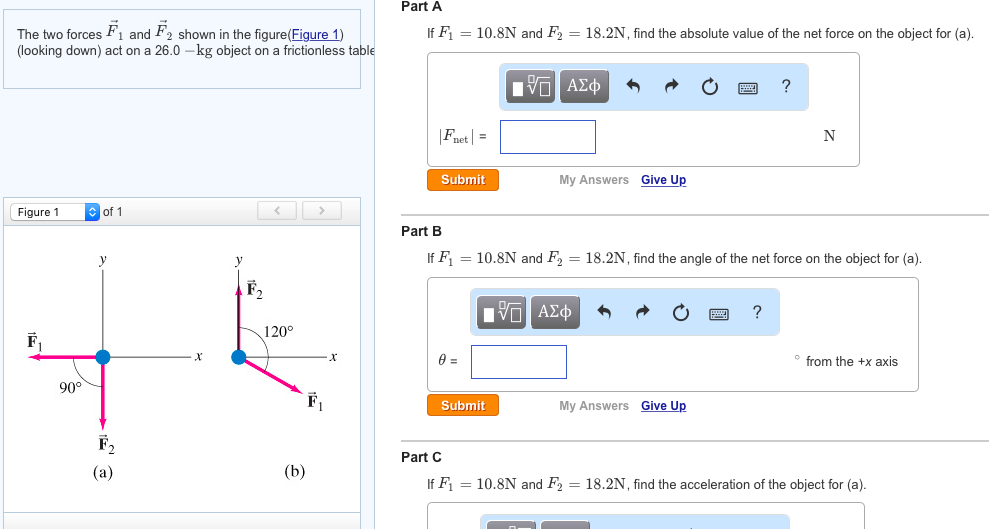Open the Greek symbols ΑΣφ menu in Part B
The image size is (989, 529).
coord(555,312)
